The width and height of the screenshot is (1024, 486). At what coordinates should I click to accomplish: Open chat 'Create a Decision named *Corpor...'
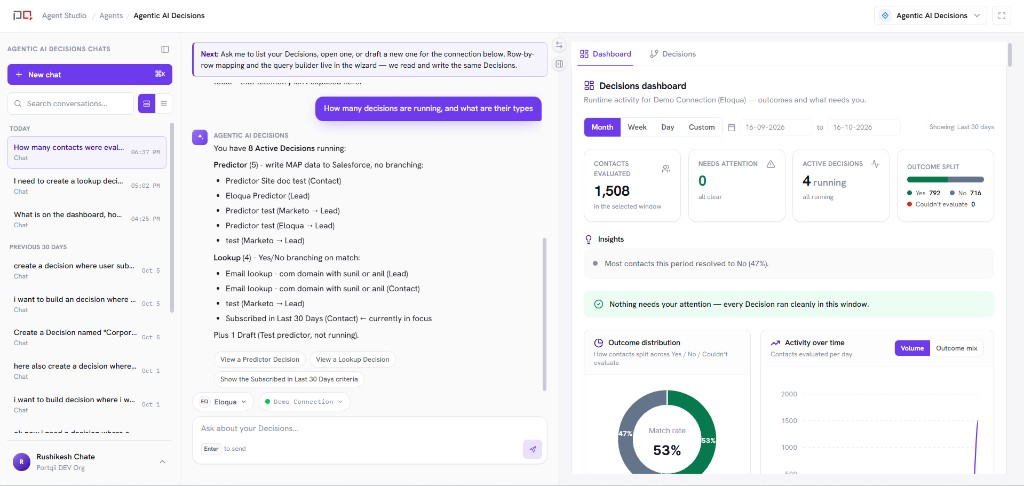point(87,337)
